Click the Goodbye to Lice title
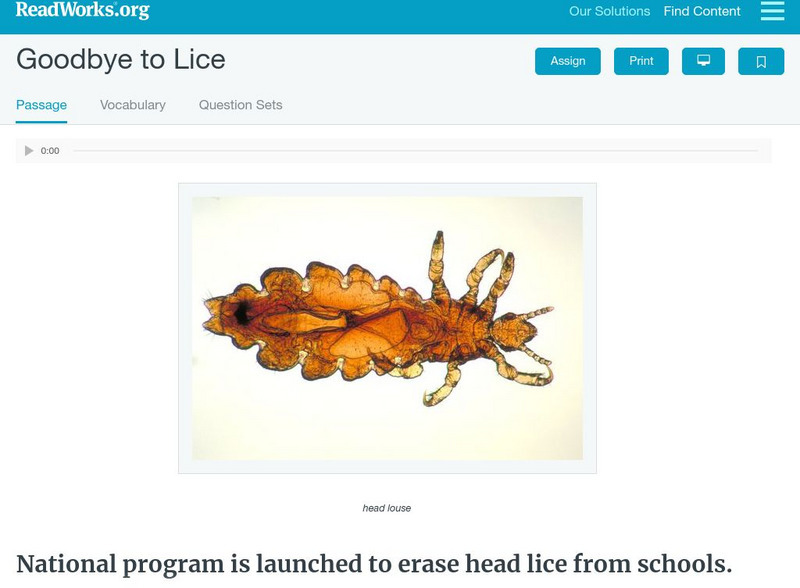Viewport: 800px width, 588px height. tap(121, 59)
